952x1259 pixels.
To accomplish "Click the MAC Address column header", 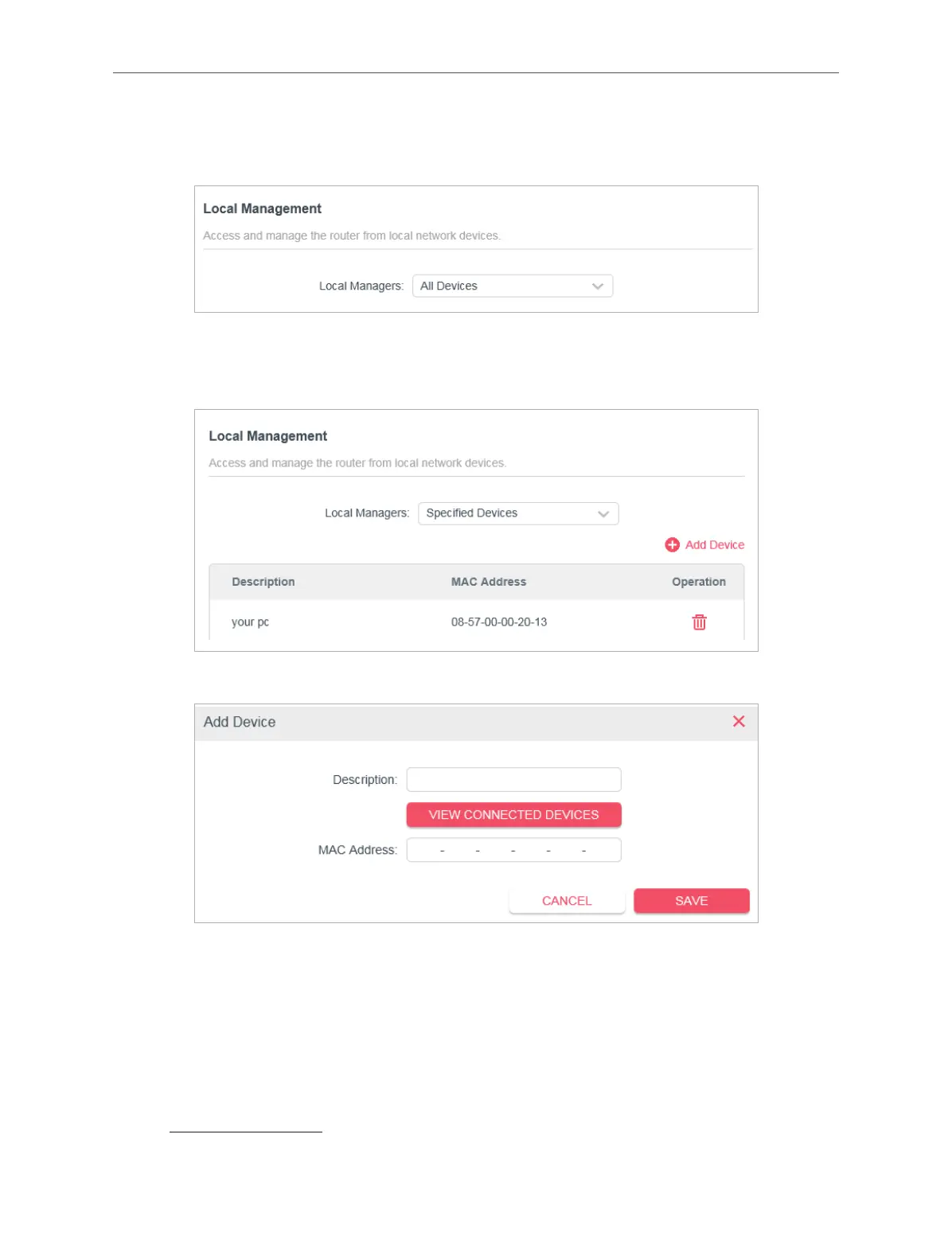I will coord(489,582).
